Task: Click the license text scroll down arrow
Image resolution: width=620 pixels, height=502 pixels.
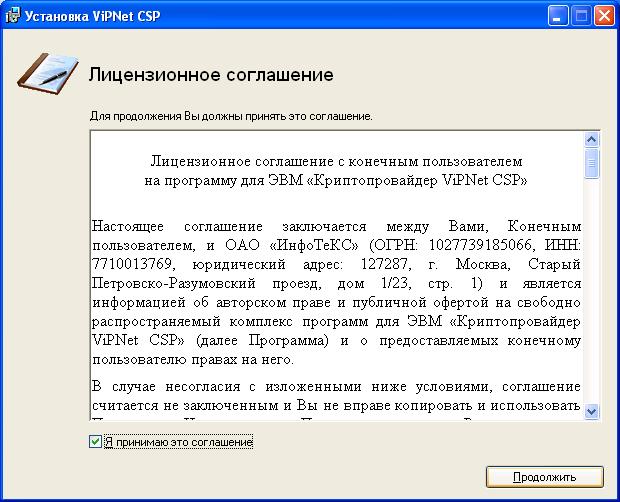Action: [x=592, y=411]
